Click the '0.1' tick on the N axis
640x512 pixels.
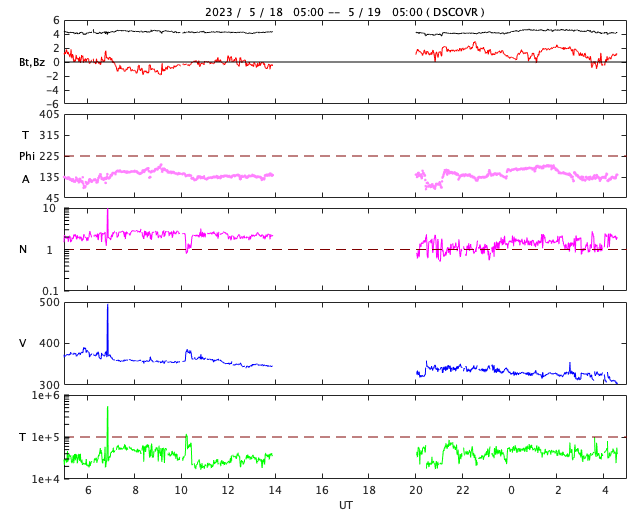pyautogui.click(x=51, y=291)
